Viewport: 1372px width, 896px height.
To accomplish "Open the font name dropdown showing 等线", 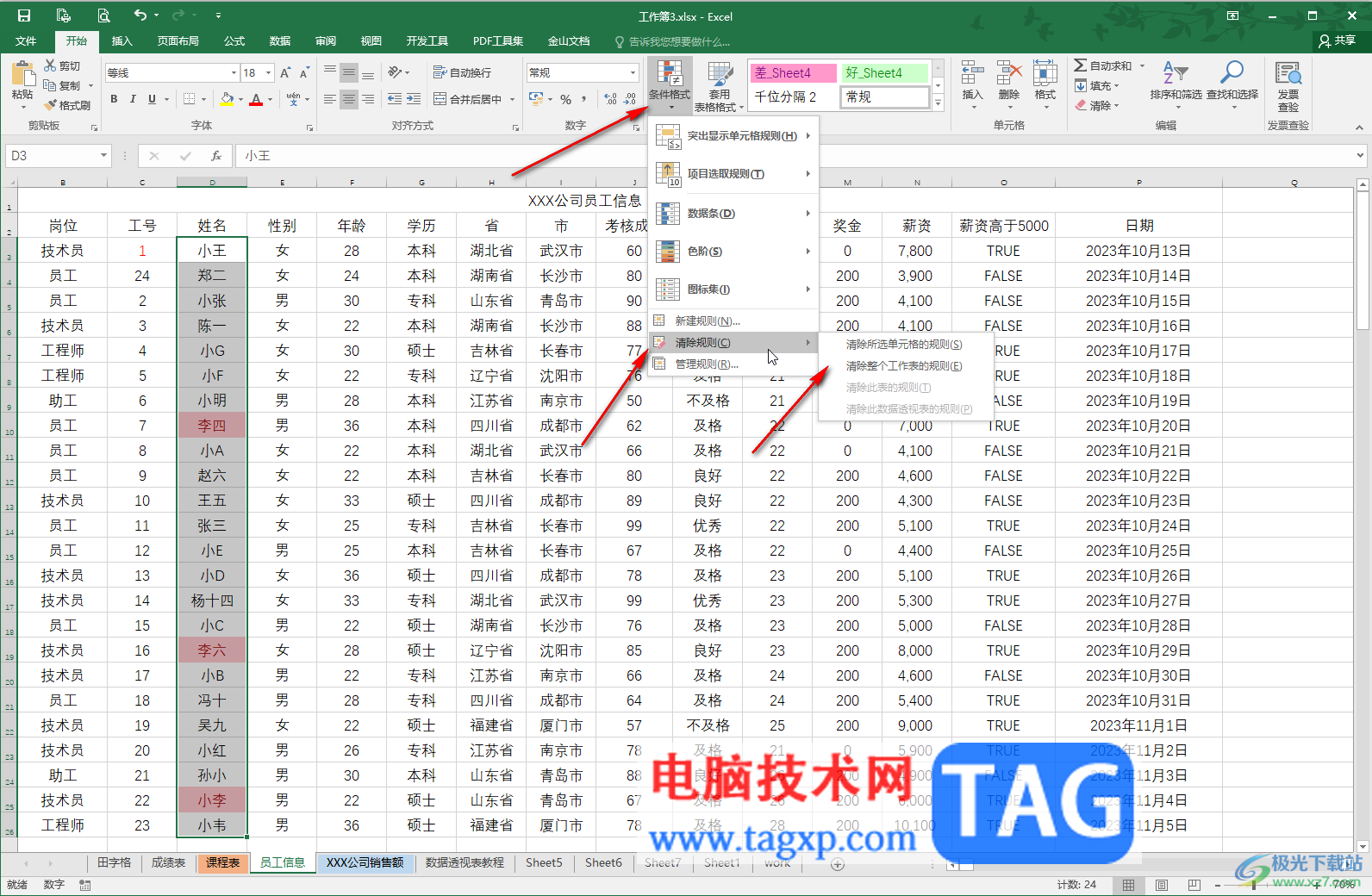I will click(x=234, y=73).
